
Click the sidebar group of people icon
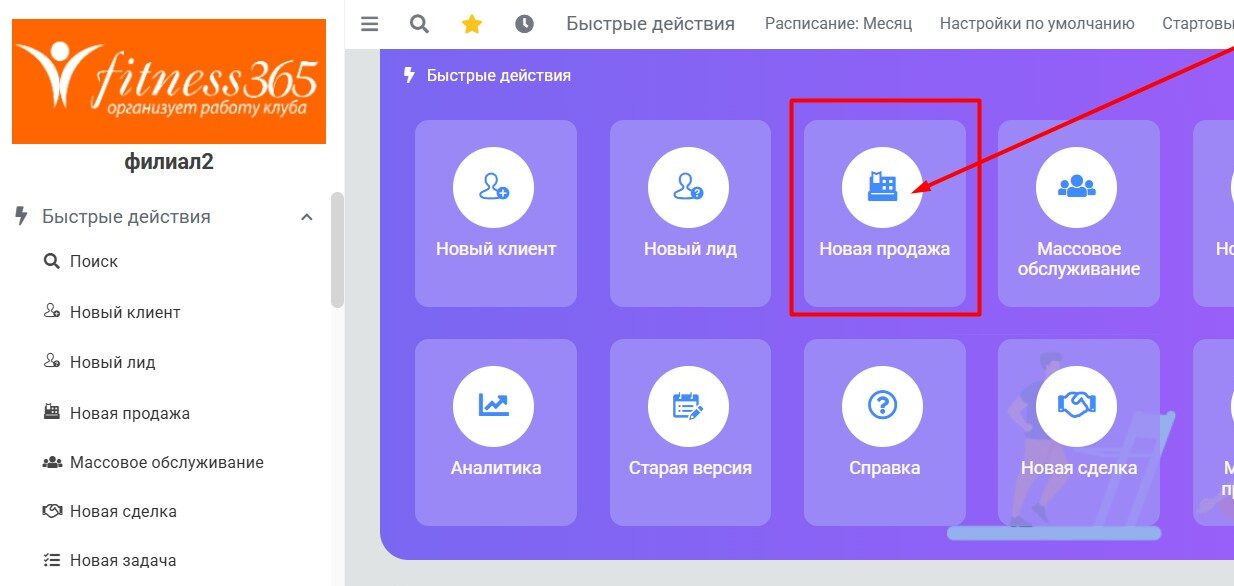click(x=52, y=462)
